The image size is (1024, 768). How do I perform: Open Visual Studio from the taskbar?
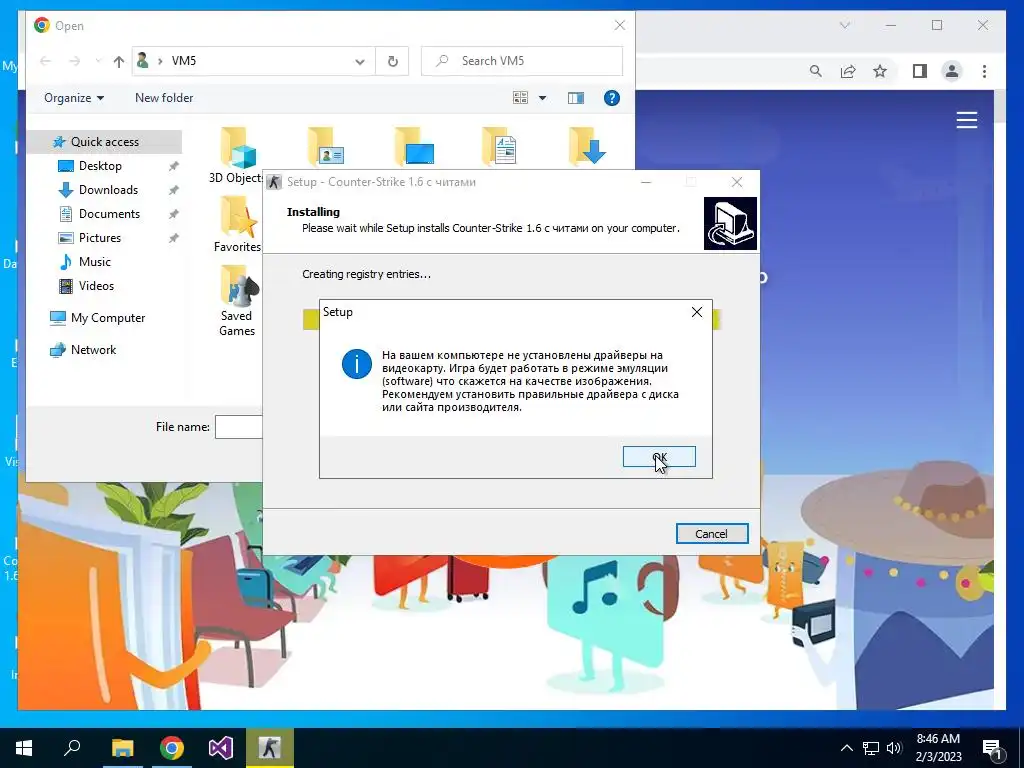(x=221, y=748)
